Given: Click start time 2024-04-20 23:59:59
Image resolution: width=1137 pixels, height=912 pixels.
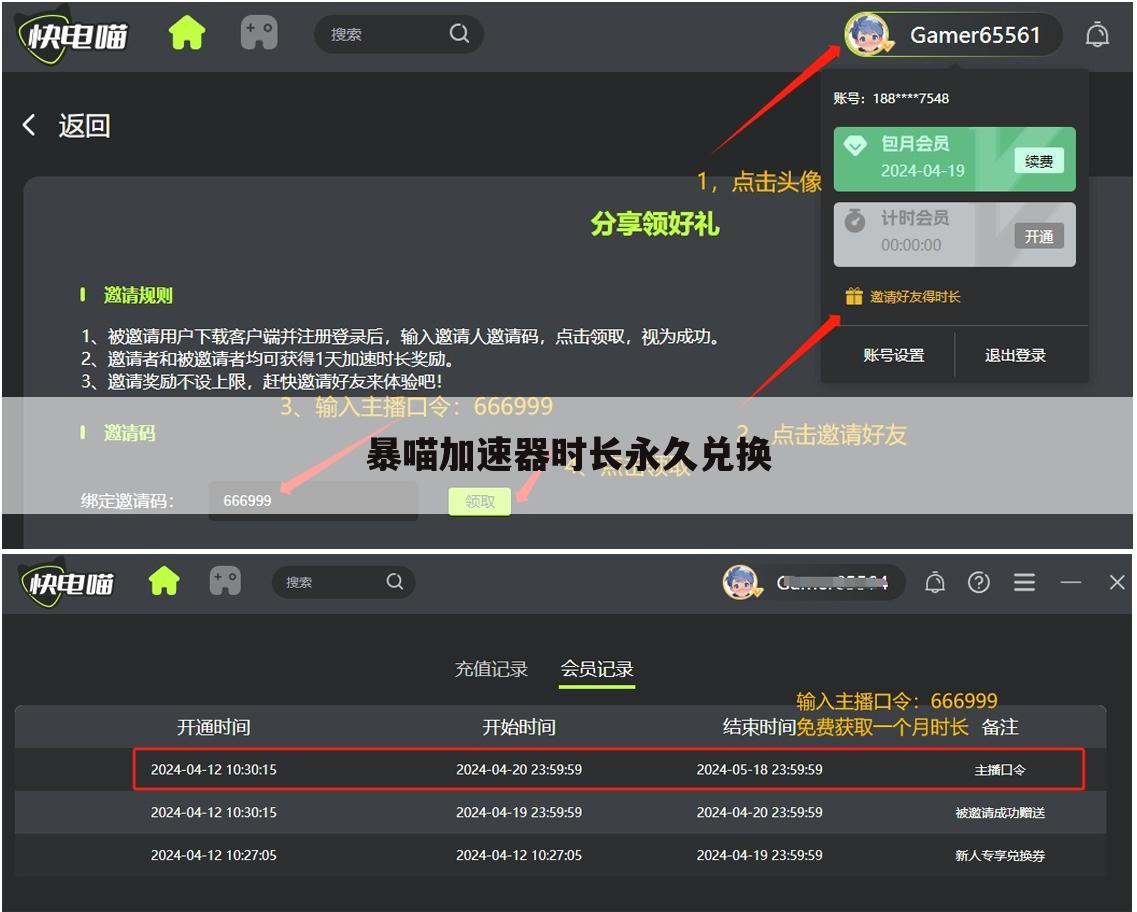Looking at the screenshot, I should pos(518,769).
